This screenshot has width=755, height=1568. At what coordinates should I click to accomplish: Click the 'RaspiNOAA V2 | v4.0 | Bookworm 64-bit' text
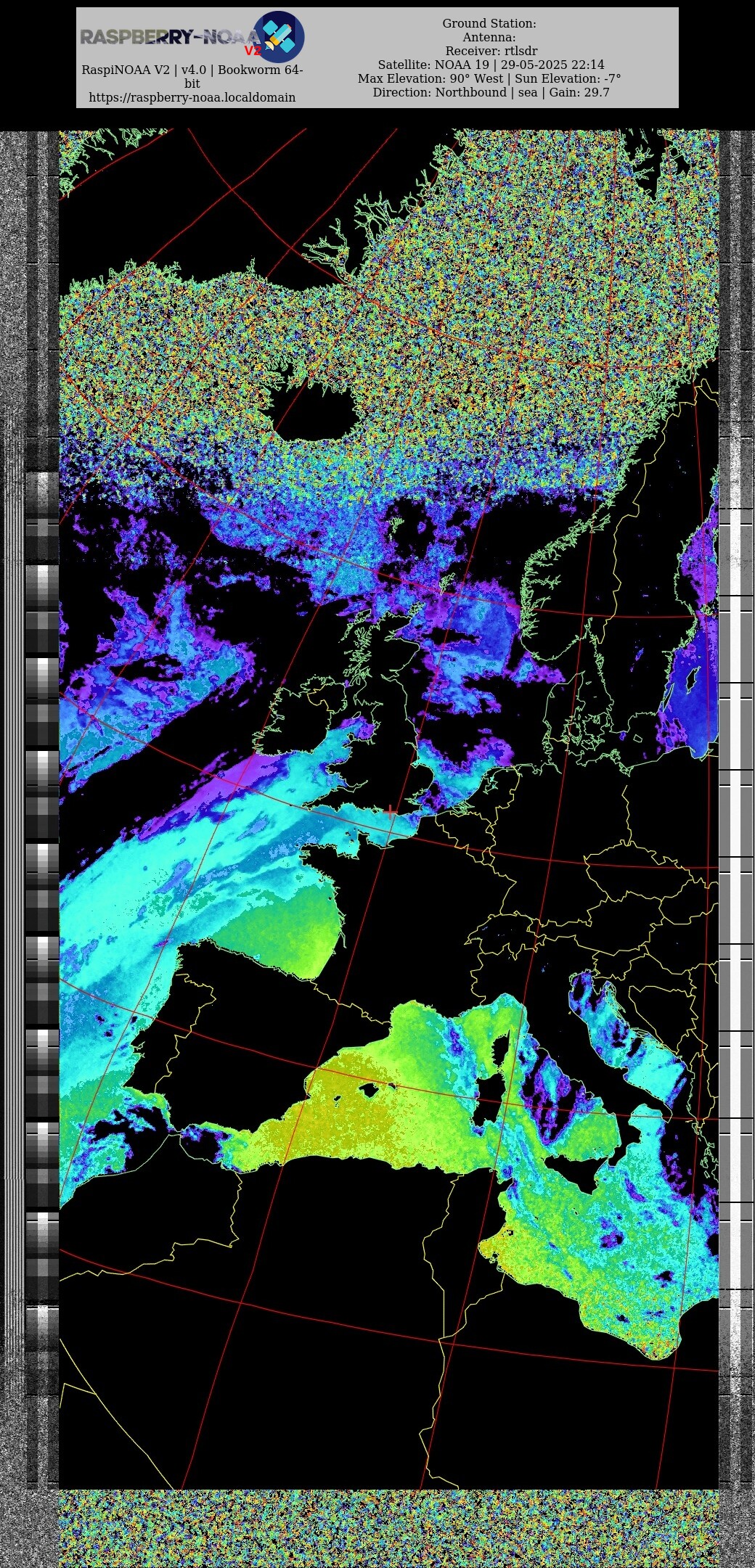(192, 76)
